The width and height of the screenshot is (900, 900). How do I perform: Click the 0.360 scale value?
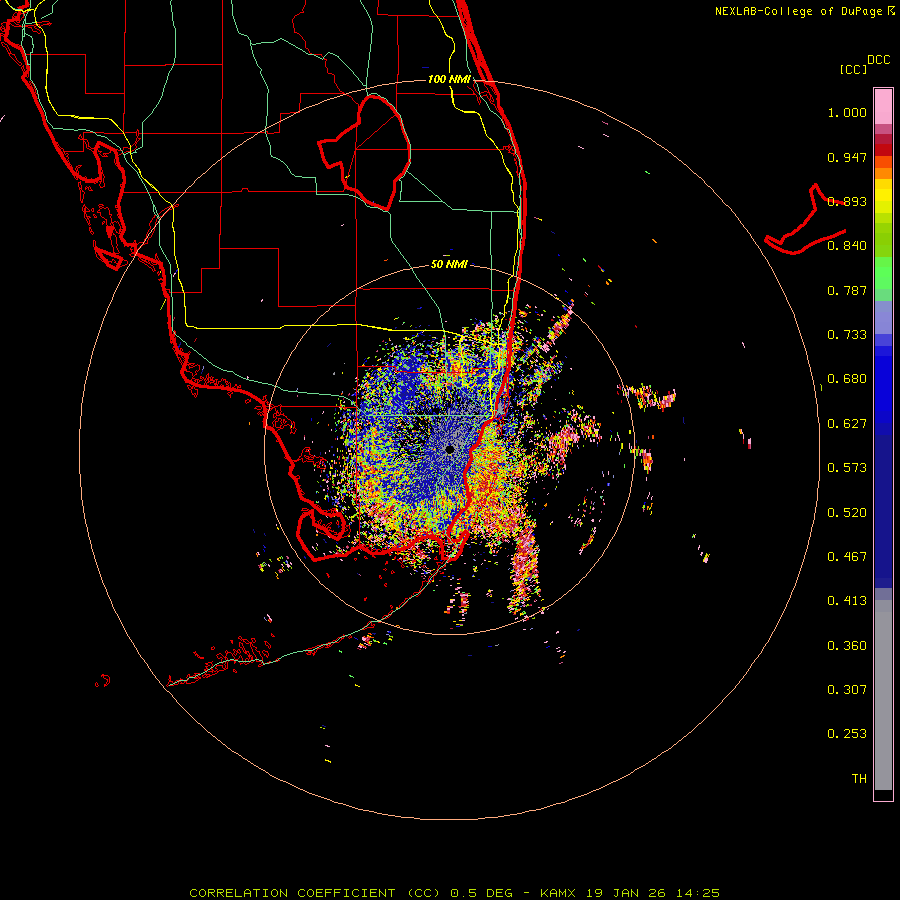(847, 646)
